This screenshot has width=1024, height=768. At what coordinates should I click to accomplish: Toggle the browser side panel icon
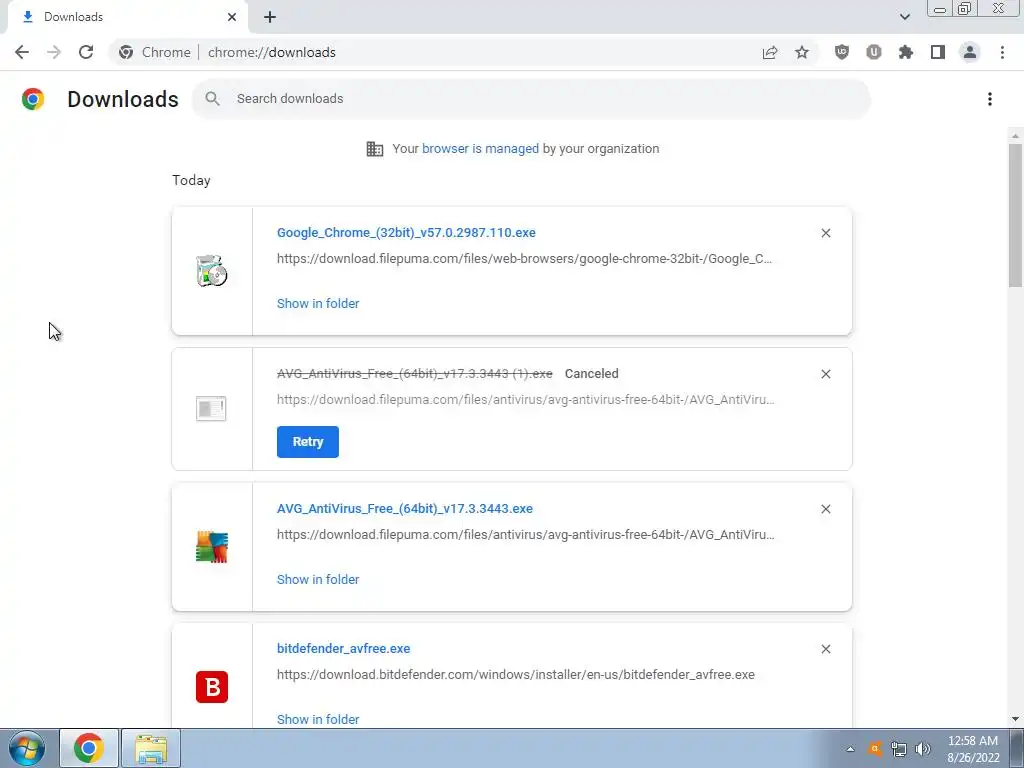938,52
